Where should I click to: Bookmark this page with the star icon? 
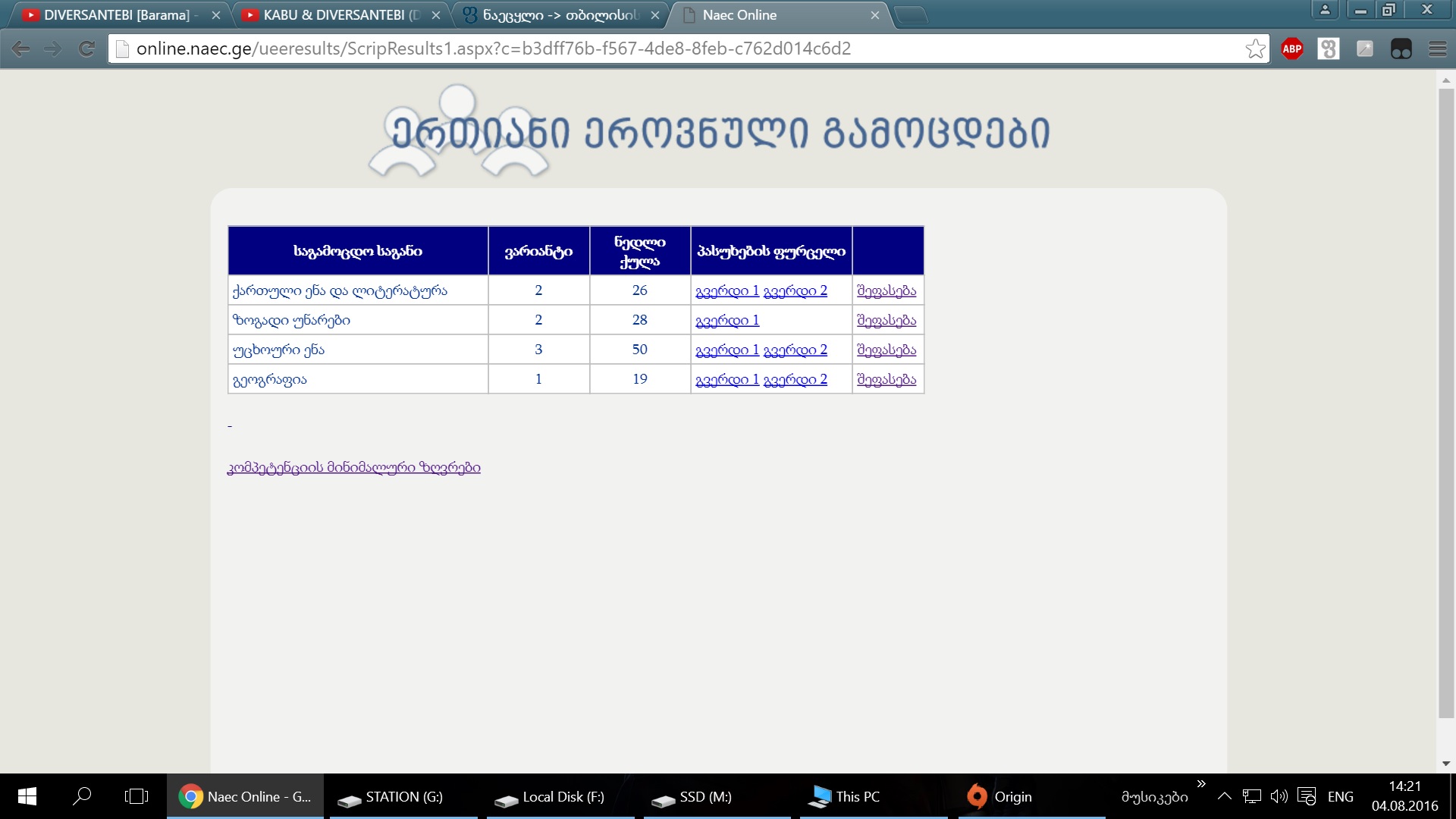click(x=1255, y=49)
